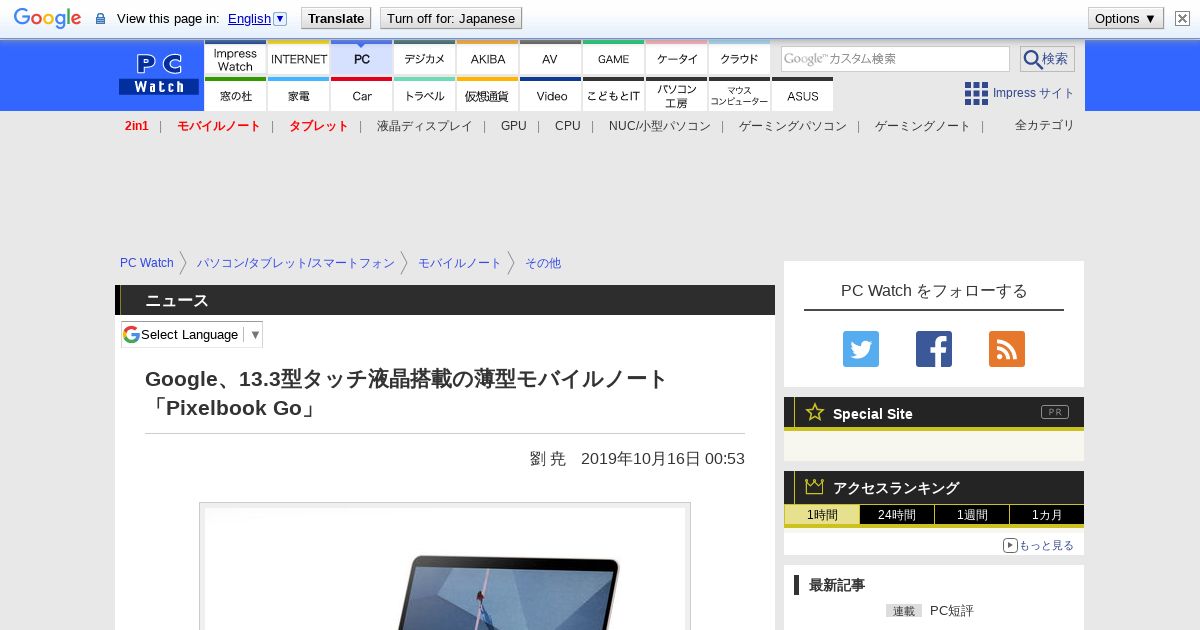Image resolution: width=1200 pixels, height=630 pixels.
Task: Focus the Google custom search field
Action: 895,59
